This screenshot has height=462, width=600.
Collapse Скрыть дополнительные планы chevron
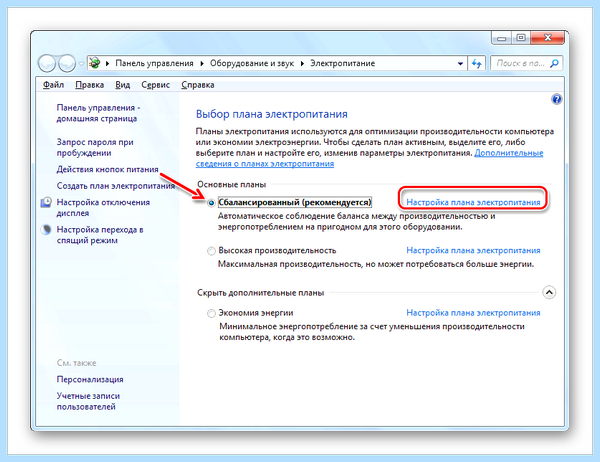[x=549, y=293]
